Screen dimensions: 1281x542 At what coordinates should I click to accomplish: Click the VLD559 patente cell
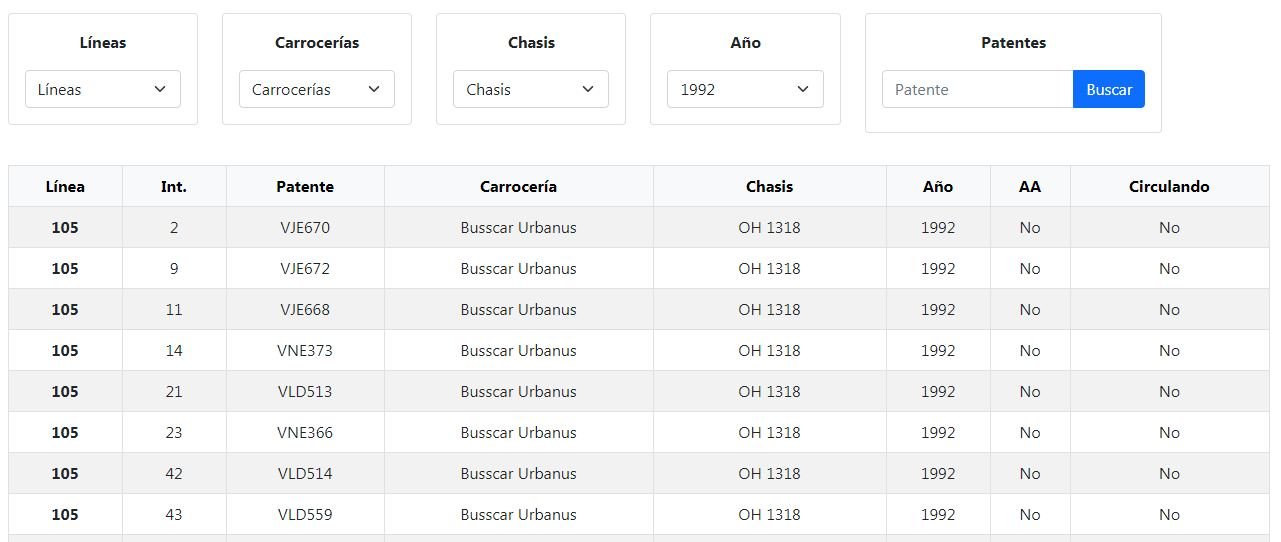[x=305, y=514]
